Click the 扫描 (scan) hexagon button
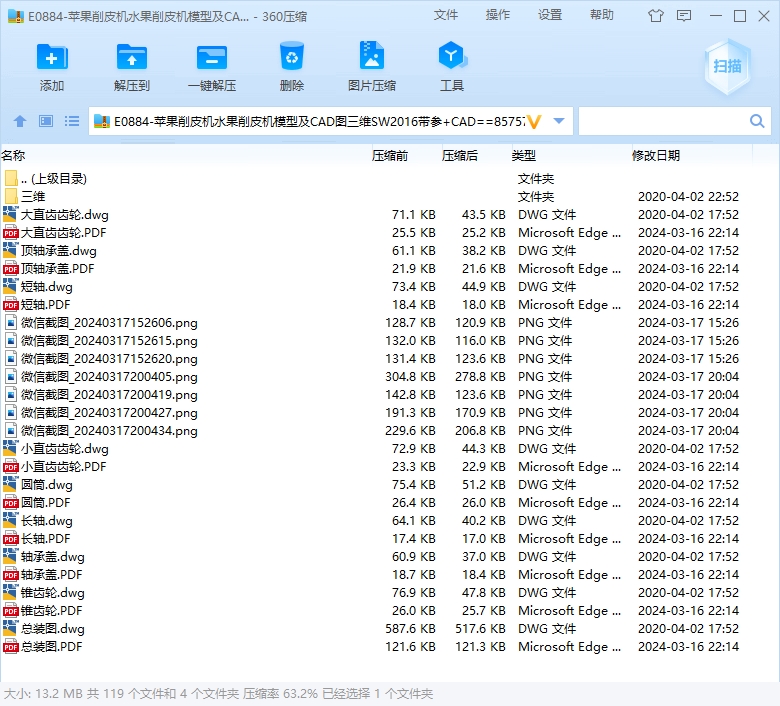Image resolution: width=780 pixels, height=706 pixels. (x=727, y=66)
